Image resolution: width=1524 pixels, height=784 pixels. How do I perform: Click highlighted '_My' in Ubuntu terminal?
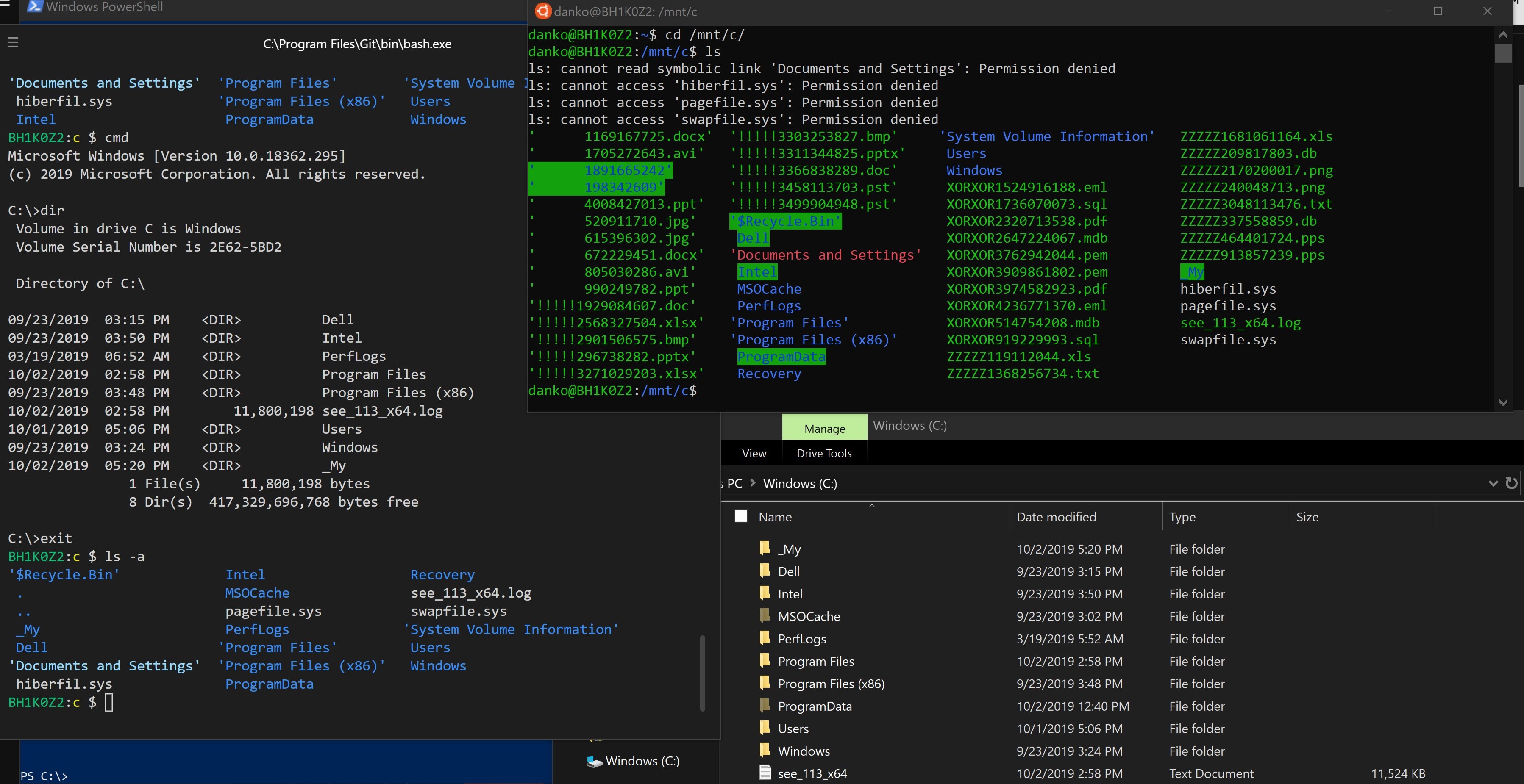[x=1192, y=272]
